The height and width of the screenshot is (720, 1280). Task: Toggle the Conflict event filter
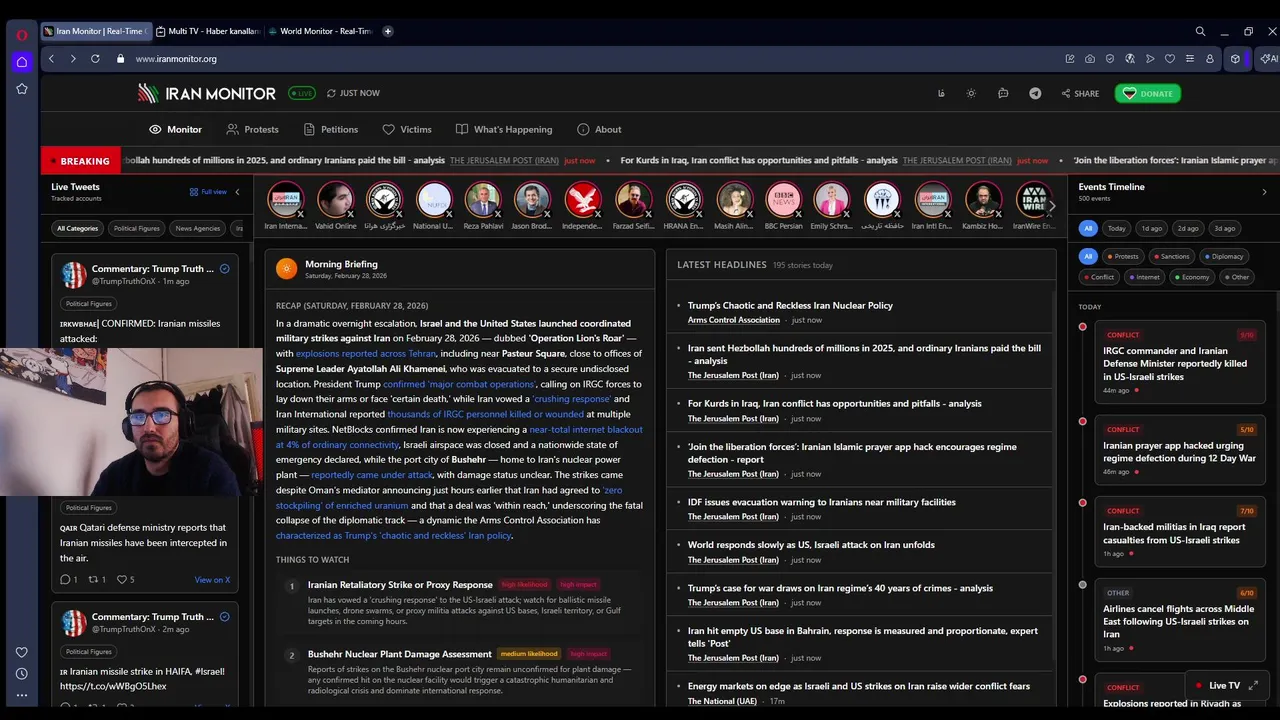(x=1099, y=277)
